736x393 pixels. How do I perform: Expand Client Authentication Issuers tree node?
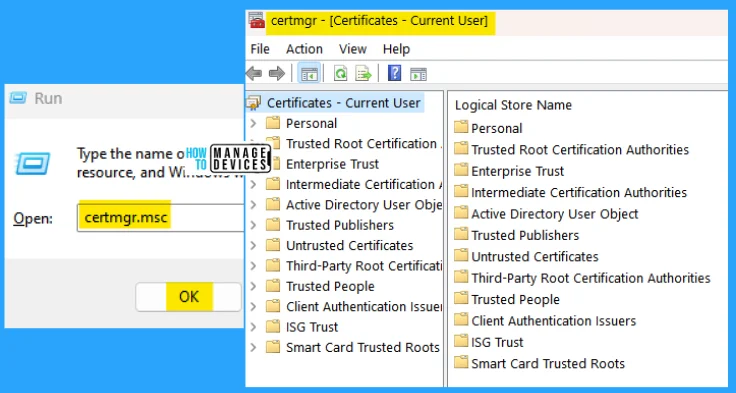point(253,307)
